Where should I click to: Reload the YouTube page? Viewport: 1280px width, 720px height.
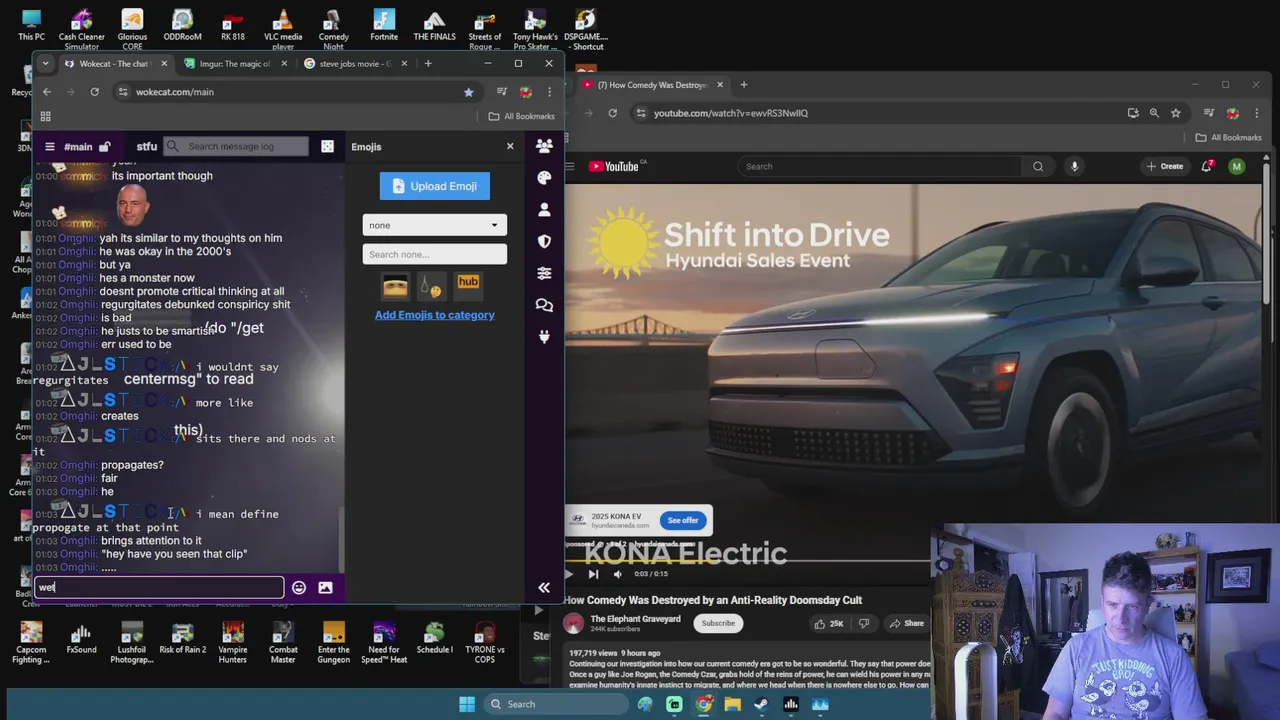tap(612, 113)
